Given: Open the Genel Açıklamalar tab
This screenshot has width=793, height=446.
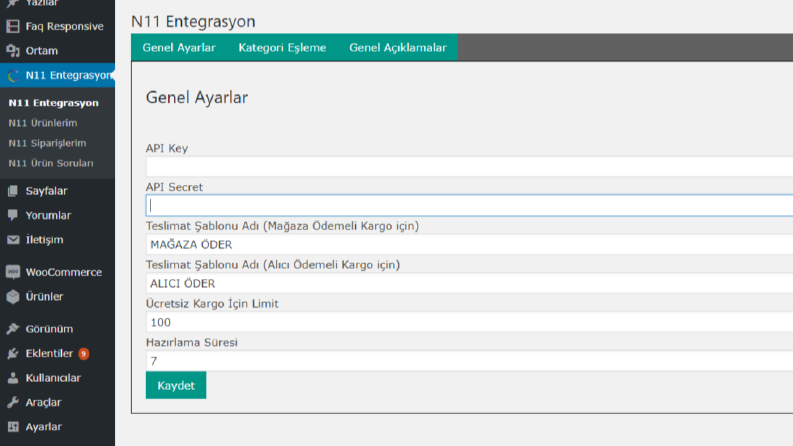Looking at the screenshot, I should [x=398, y=48].
